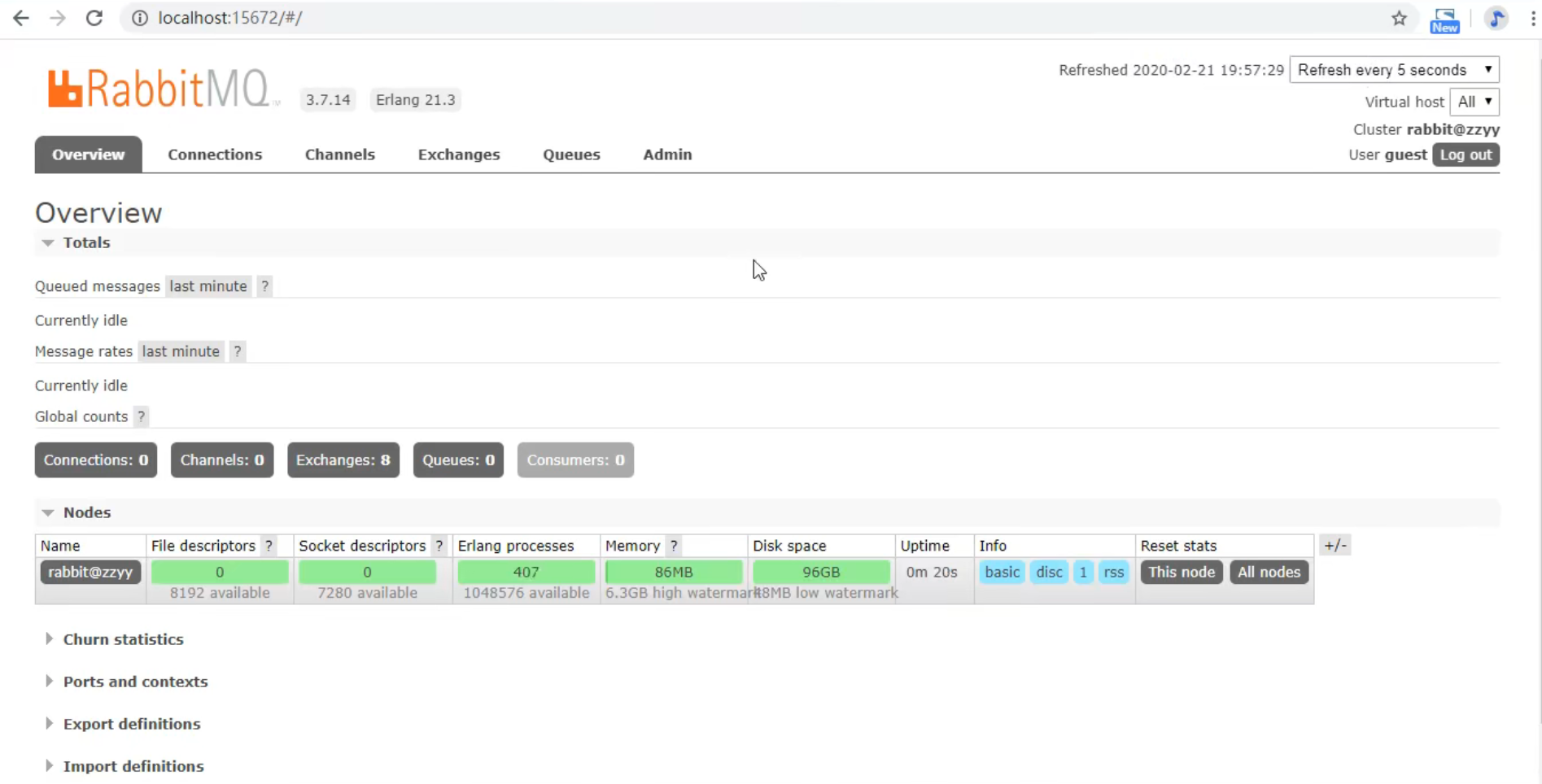The width and height of the screenshot is (1542, 784).
Task: Reset stats for All nodes
Action: (x=1269, y=572)
